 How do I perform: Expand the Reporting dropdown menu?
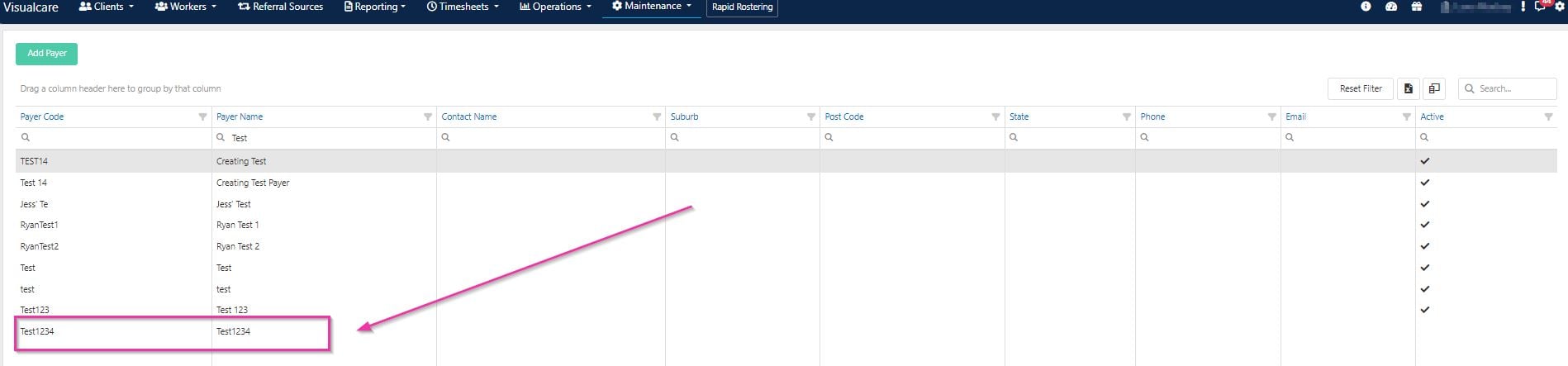(374, 7)
